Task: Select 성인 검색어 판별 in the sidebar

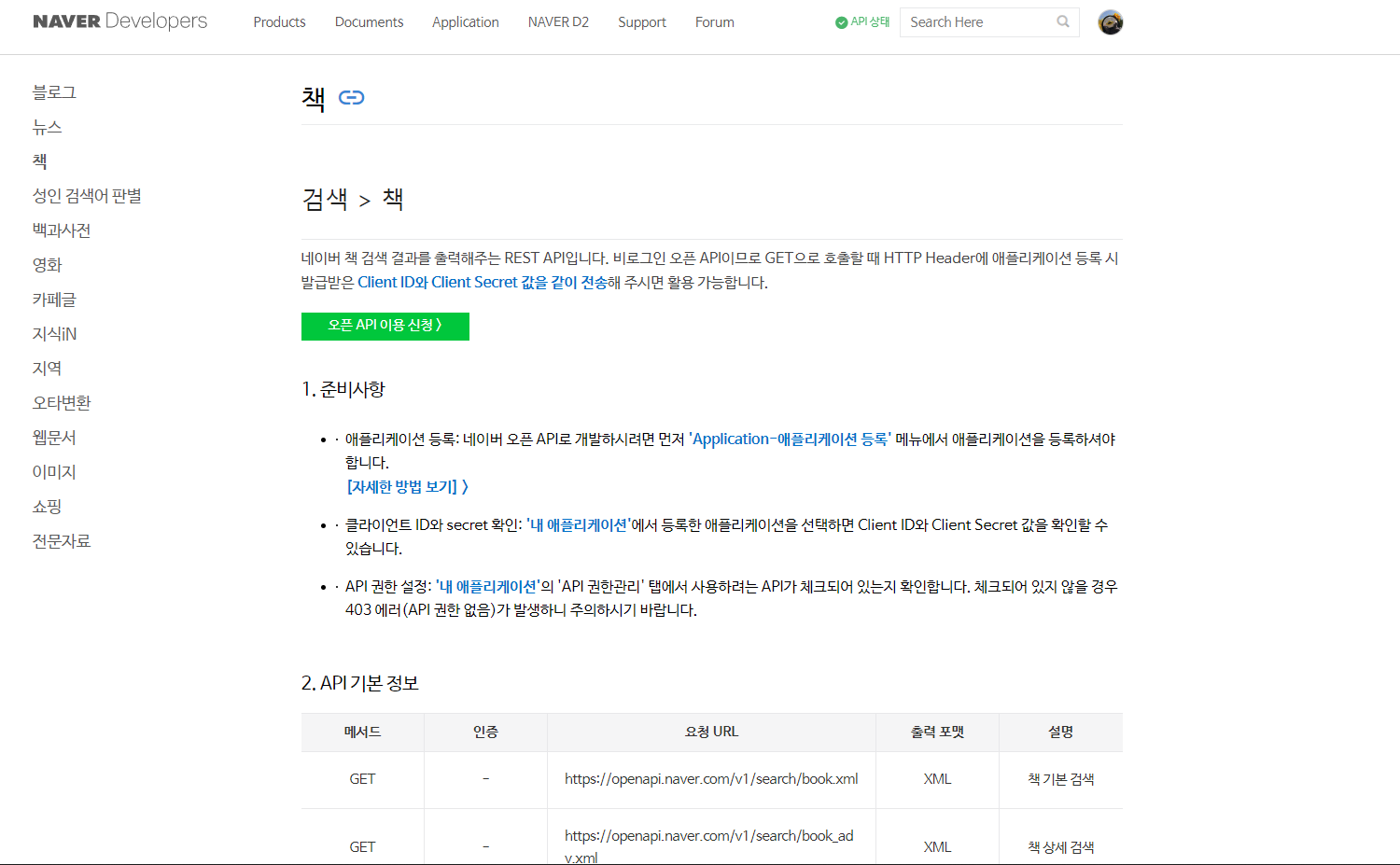Action: pos(87,196)
